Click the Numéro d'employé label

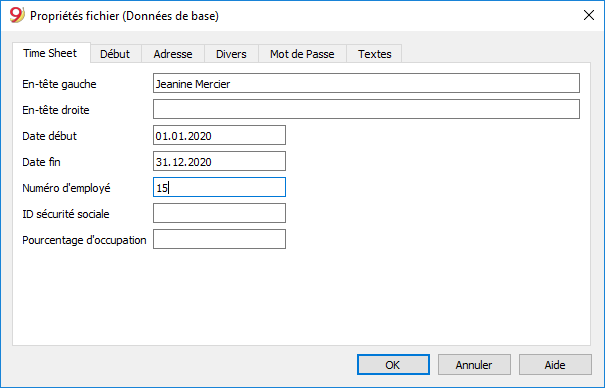coord(66,188)
